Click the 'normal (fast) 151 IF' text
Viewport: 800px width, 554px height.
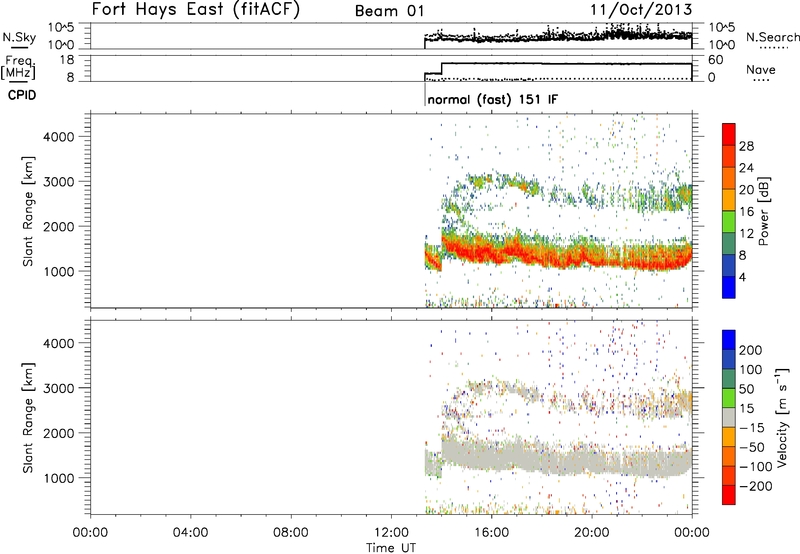coord(493,99)
